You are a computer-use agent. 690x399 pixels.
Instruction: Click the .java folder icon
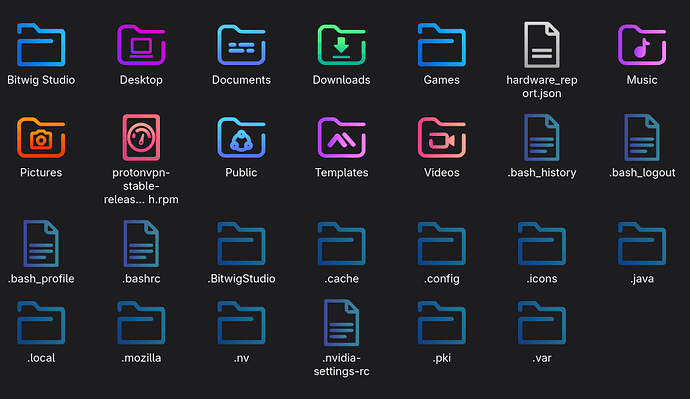(642, 243)
